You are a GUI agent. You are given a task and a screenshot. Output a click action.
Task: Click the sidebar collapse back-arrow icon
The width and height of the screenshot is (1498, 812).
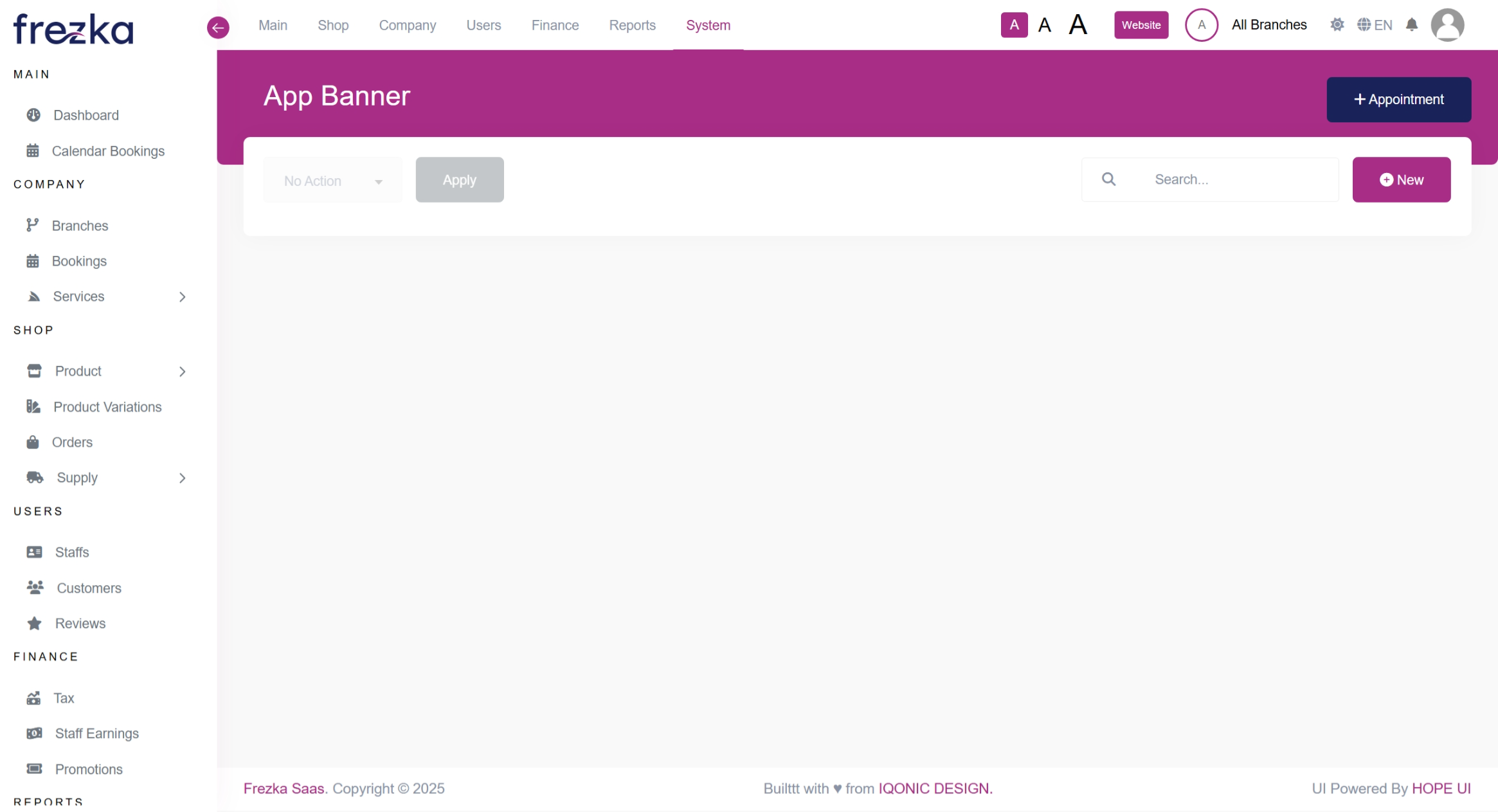(x=218, y=27)
